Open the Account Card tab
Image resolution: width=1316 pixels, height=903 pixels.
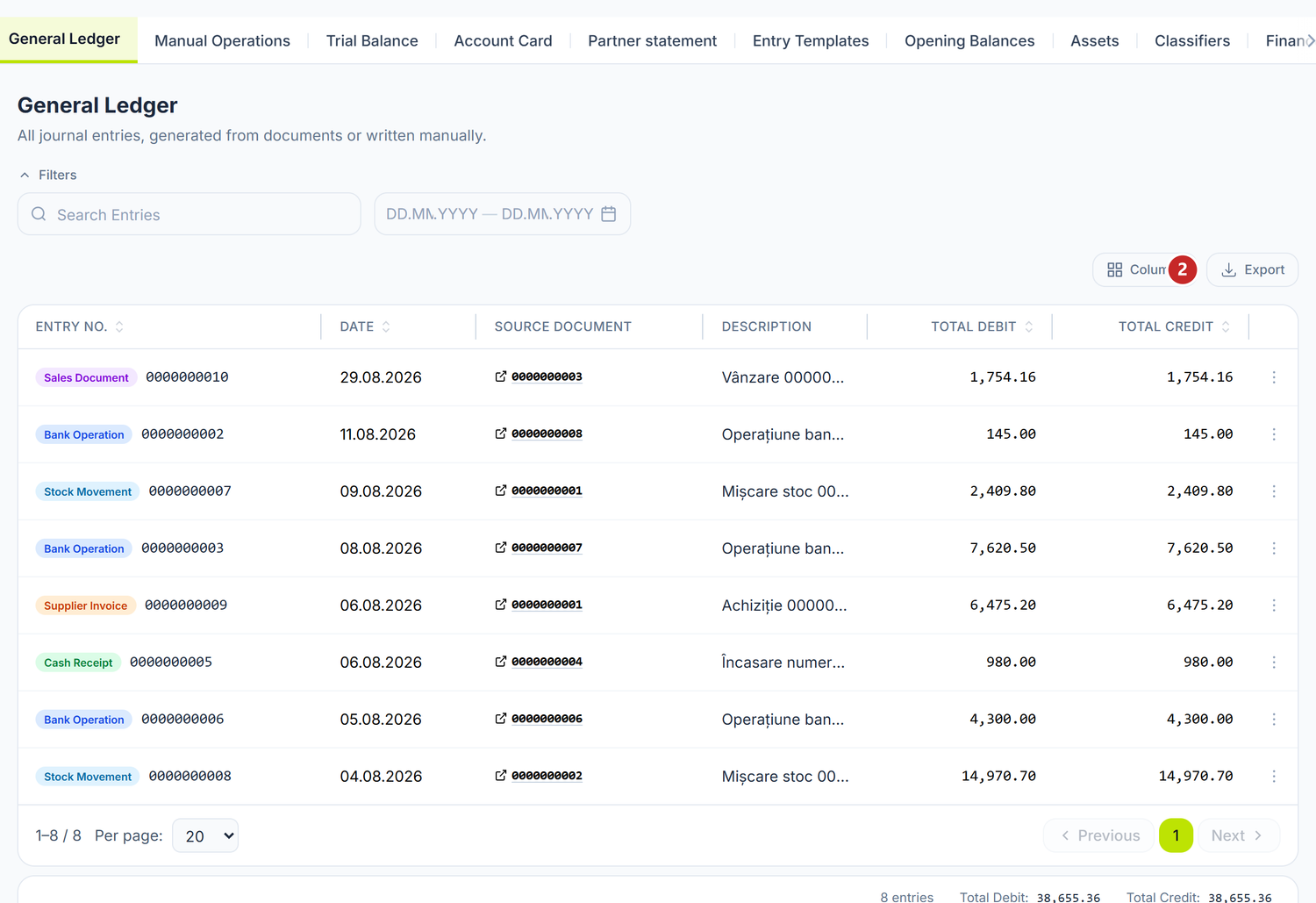503,40
